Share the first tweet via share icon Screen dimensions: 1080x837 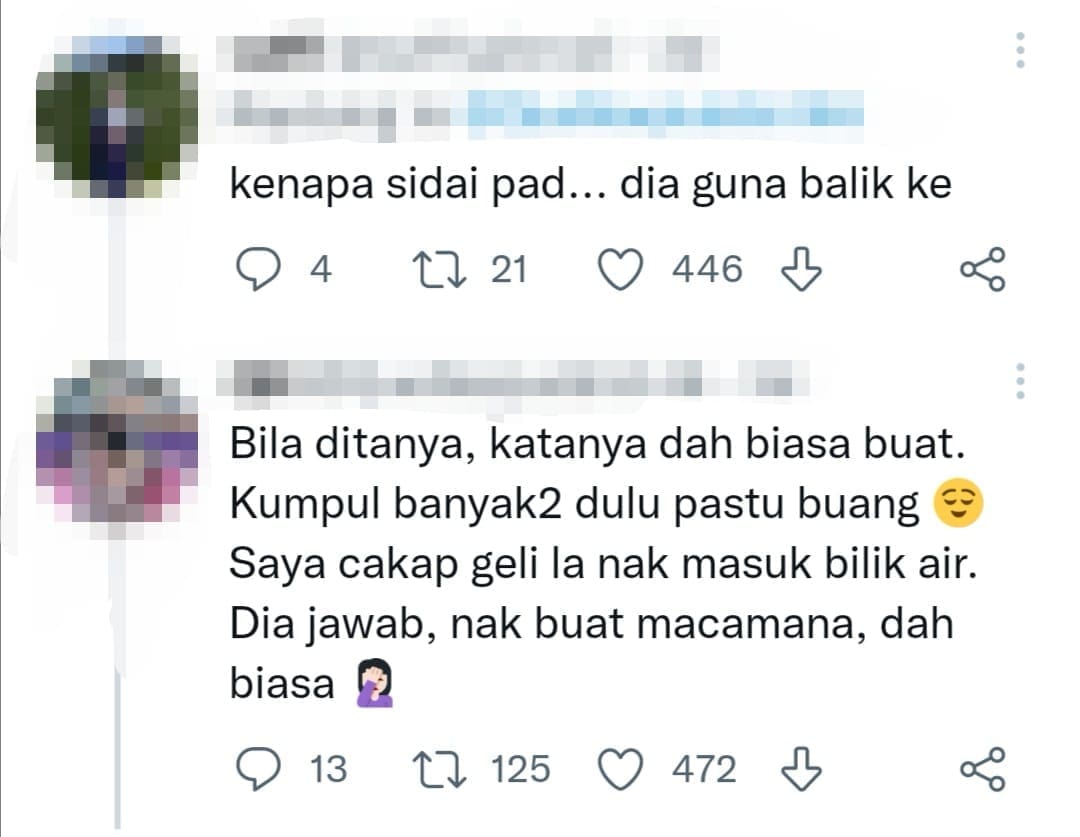[983, 269]
